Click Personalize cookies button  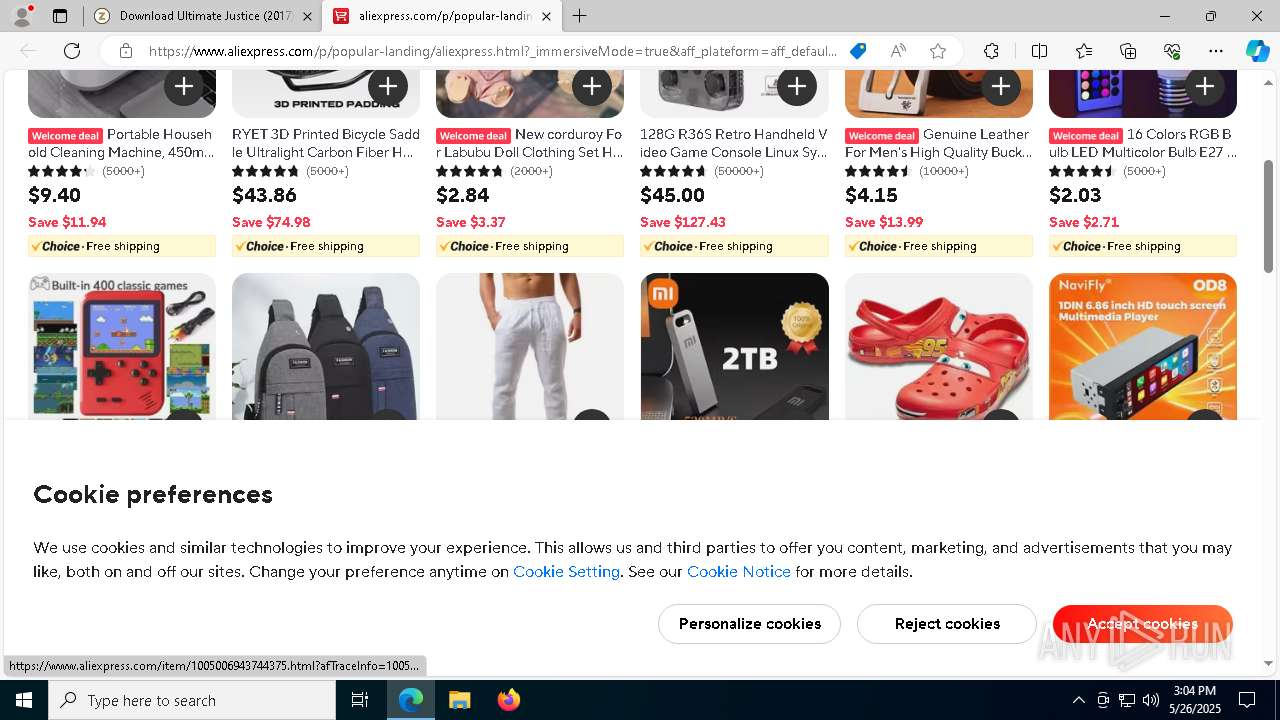pyautogui.click(x=749, y=624)
